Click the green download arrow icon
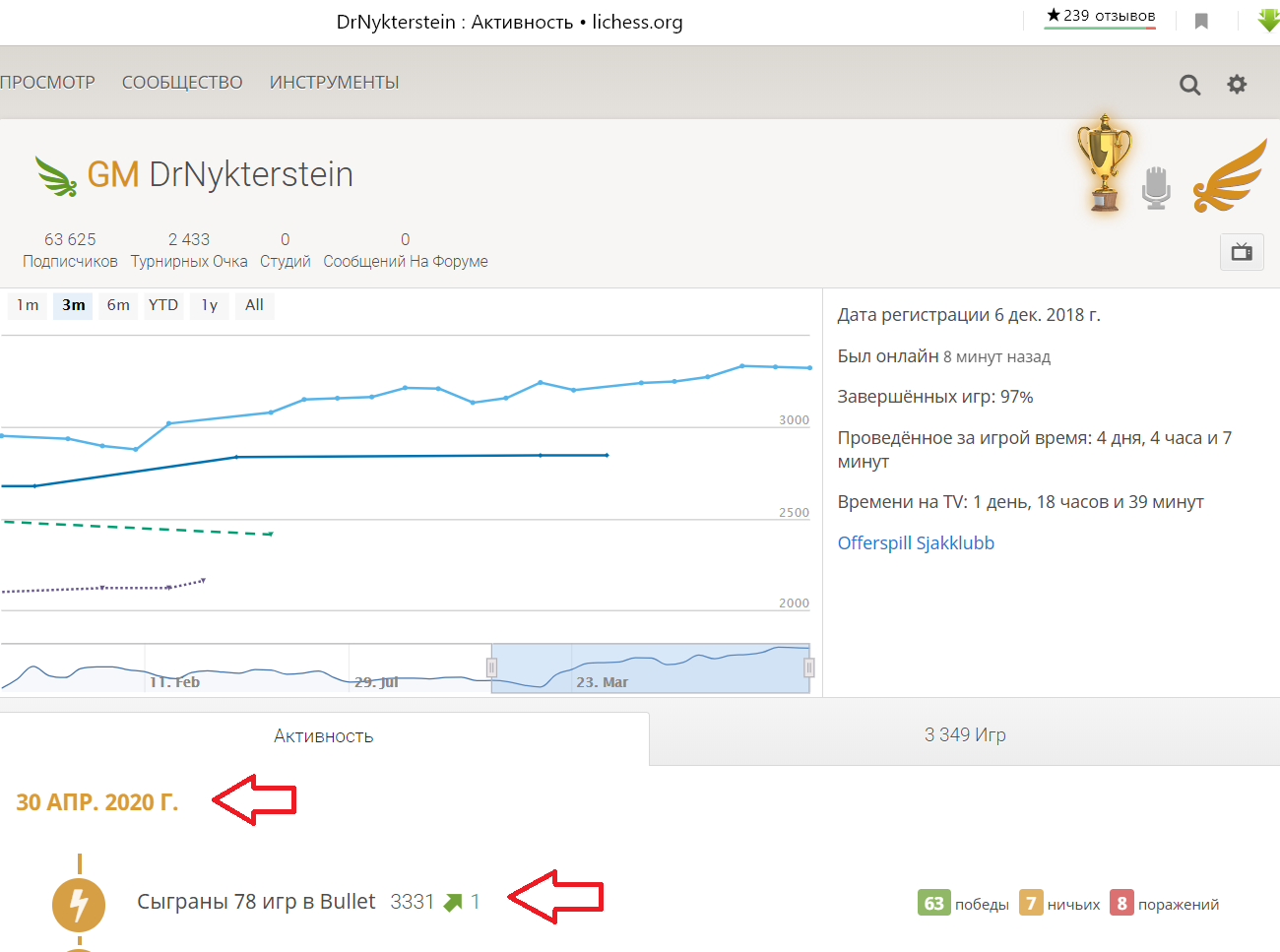This screenshot has height=952, width=1280. (1268, 20)
